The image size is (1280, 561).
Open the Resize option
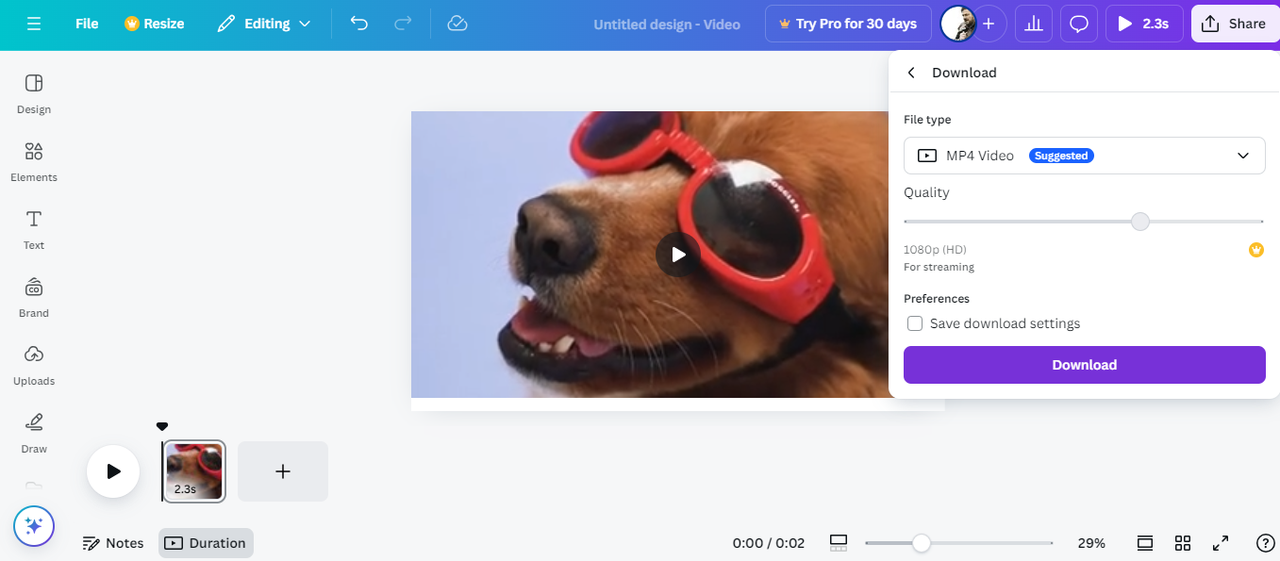click(154, 23)
